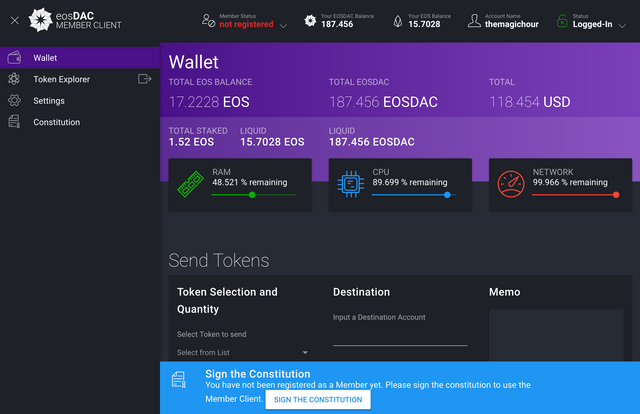This screenshot has width=640, height=414.
Task: Click the eosDAC starburst logo
Action: [x=40, y=20]
